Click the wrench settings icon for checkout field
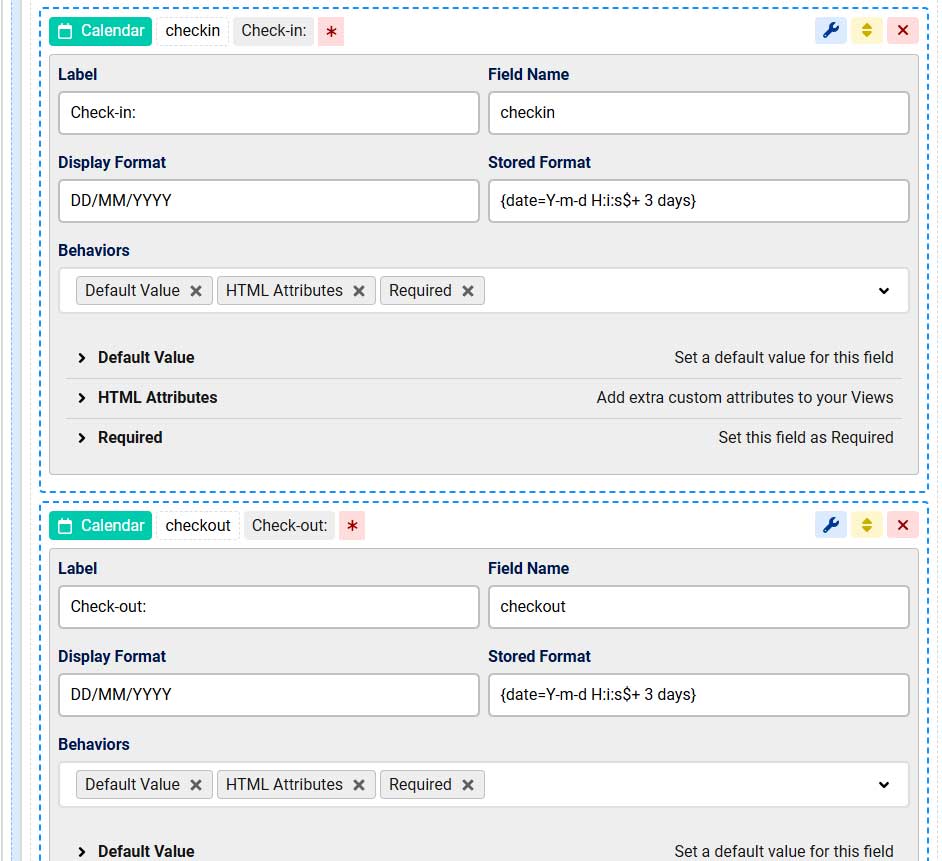The height and width of the screenshot is (861, 942). 830,525
